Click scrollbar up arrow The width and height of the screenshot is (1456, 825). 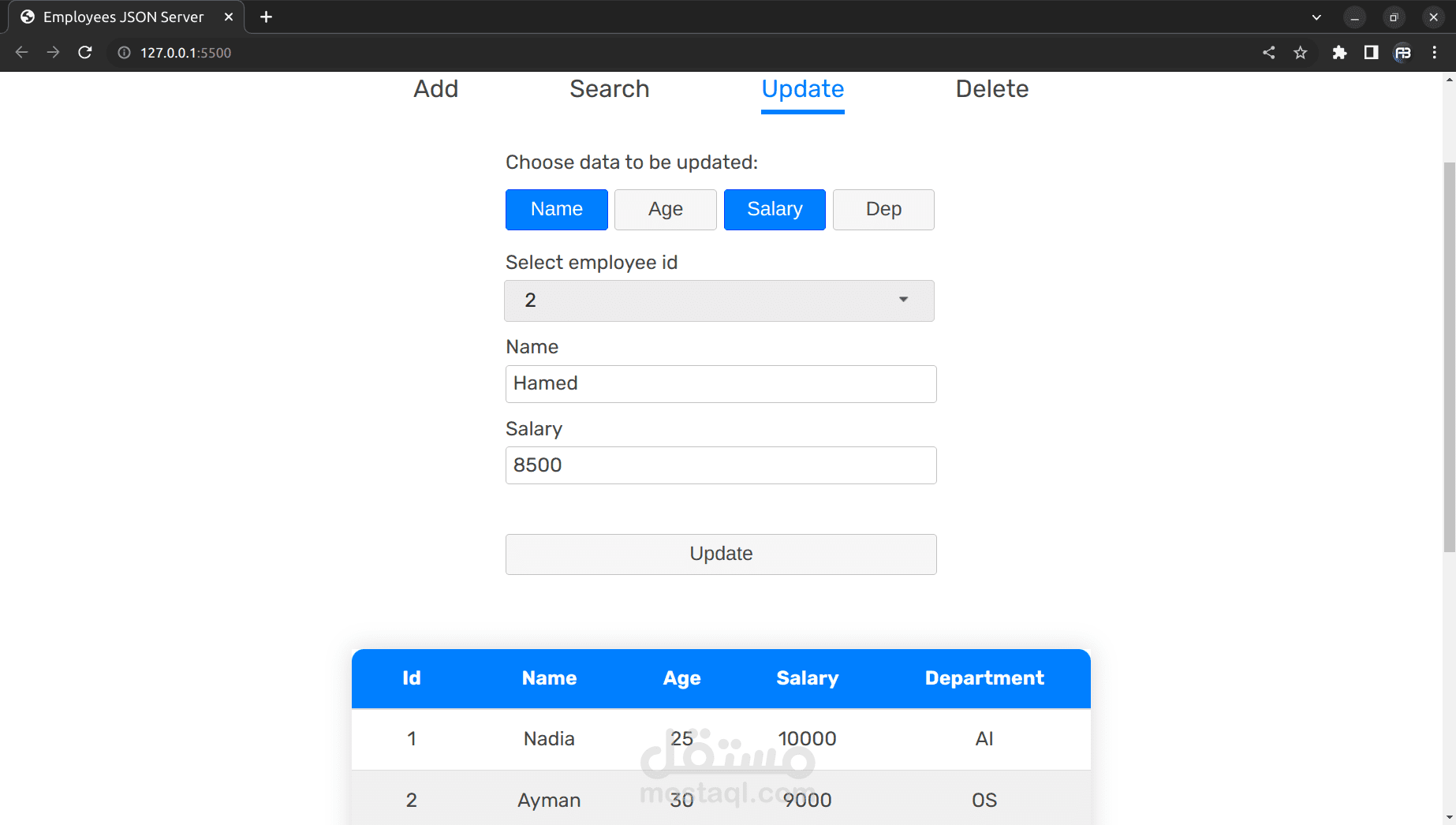[1449, 79]
